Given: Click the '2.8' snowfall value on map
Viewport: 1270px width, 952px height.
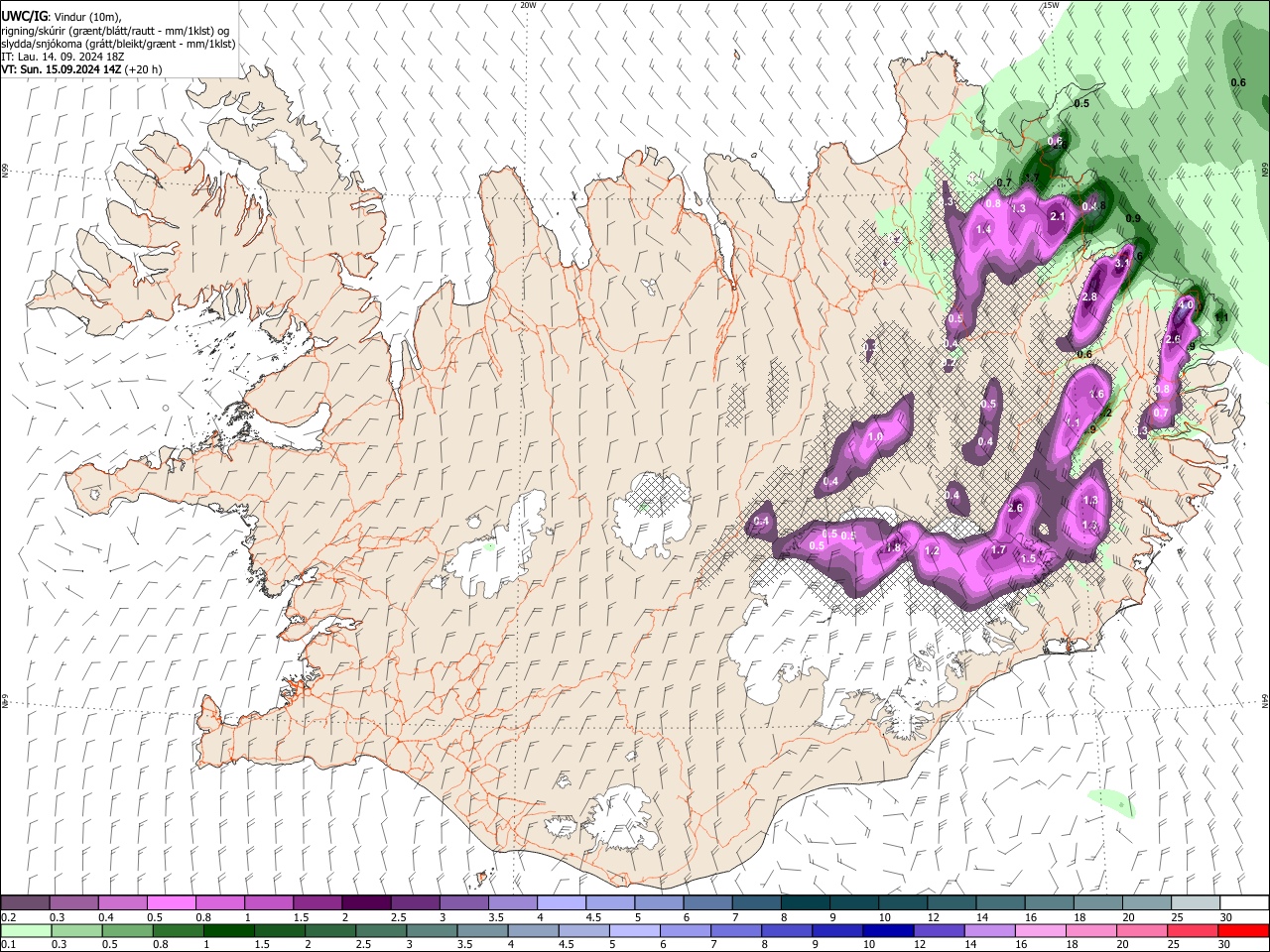Looking at the screenshot, I should click(1089, 297).
